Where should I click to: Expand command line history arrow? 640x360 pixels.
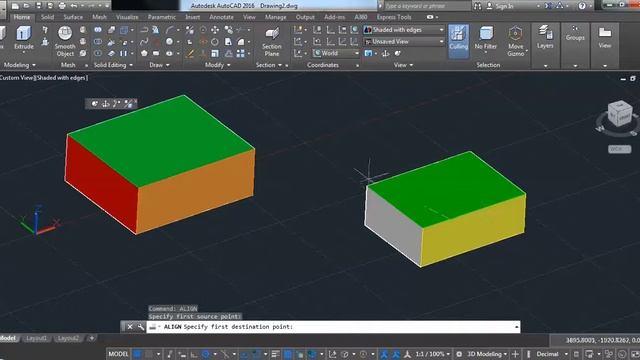click(x=516, y=327)
